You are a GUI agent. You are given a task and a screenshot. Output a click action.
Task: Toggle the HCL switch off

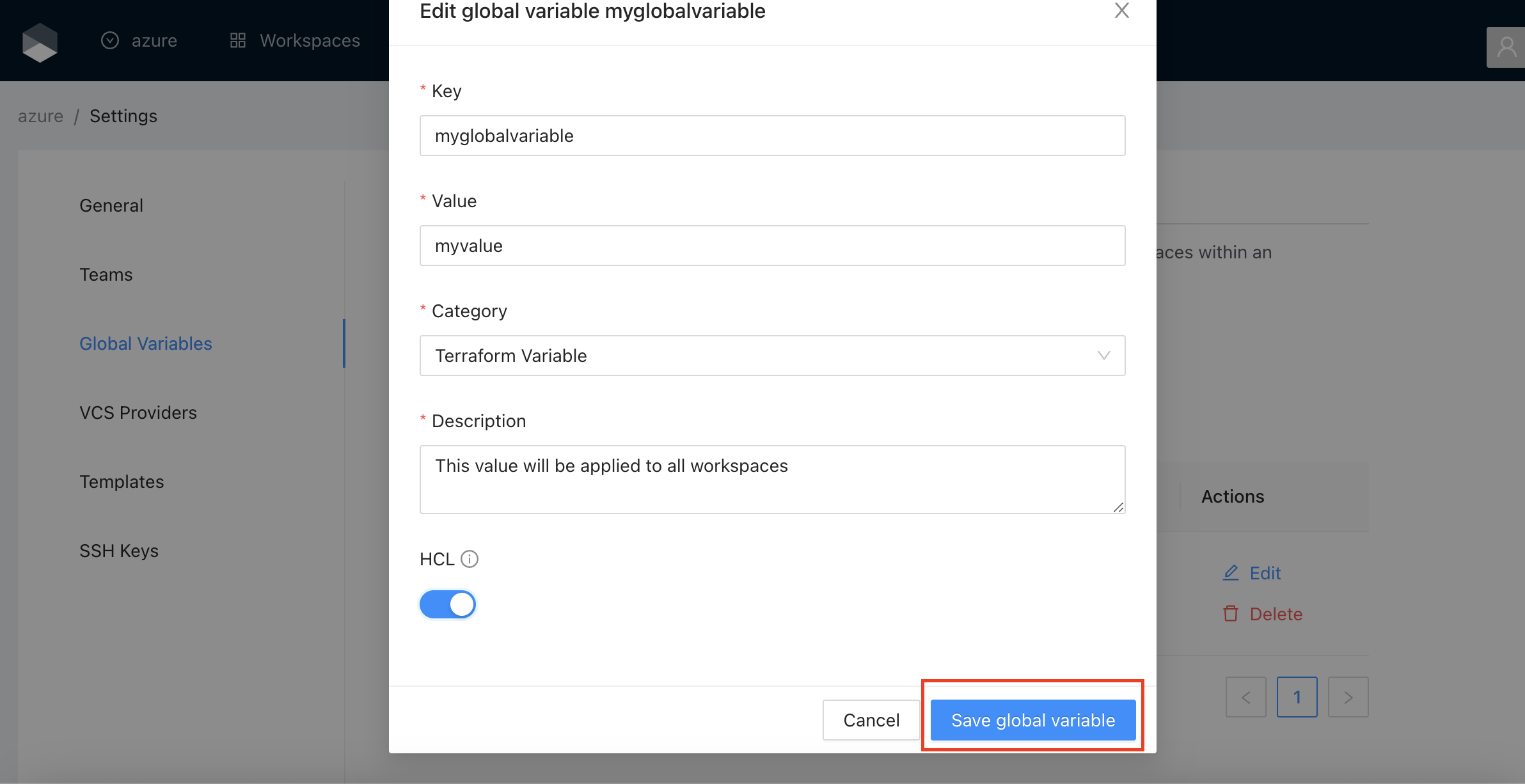click(x=448, y=604)
